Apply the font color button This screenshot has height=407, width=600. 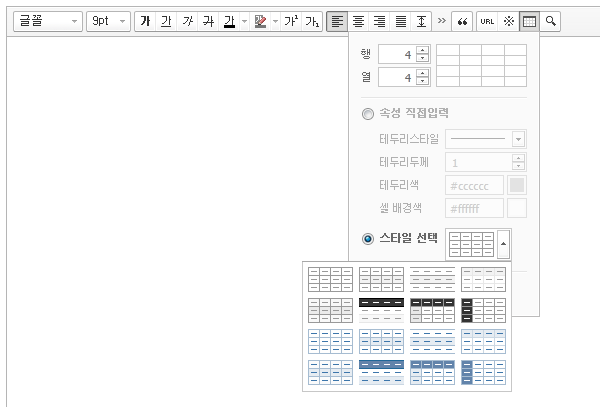click(230, 21)
